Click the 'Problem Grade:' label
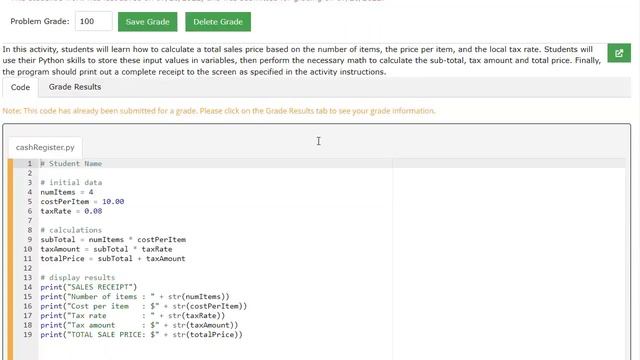This screenshot has width=640, height=360. coord(40,21)
